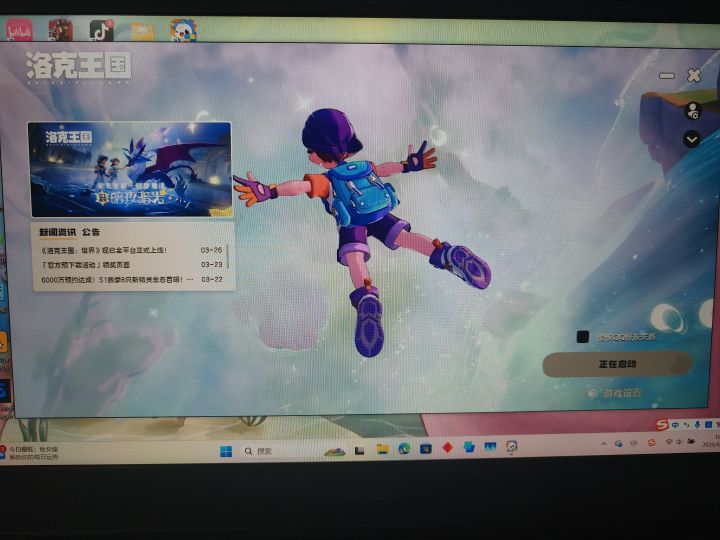The image size is (720, 540).
Task: Click the microphone icon on Sogou toolbar
Action: (x=697, y=425)
